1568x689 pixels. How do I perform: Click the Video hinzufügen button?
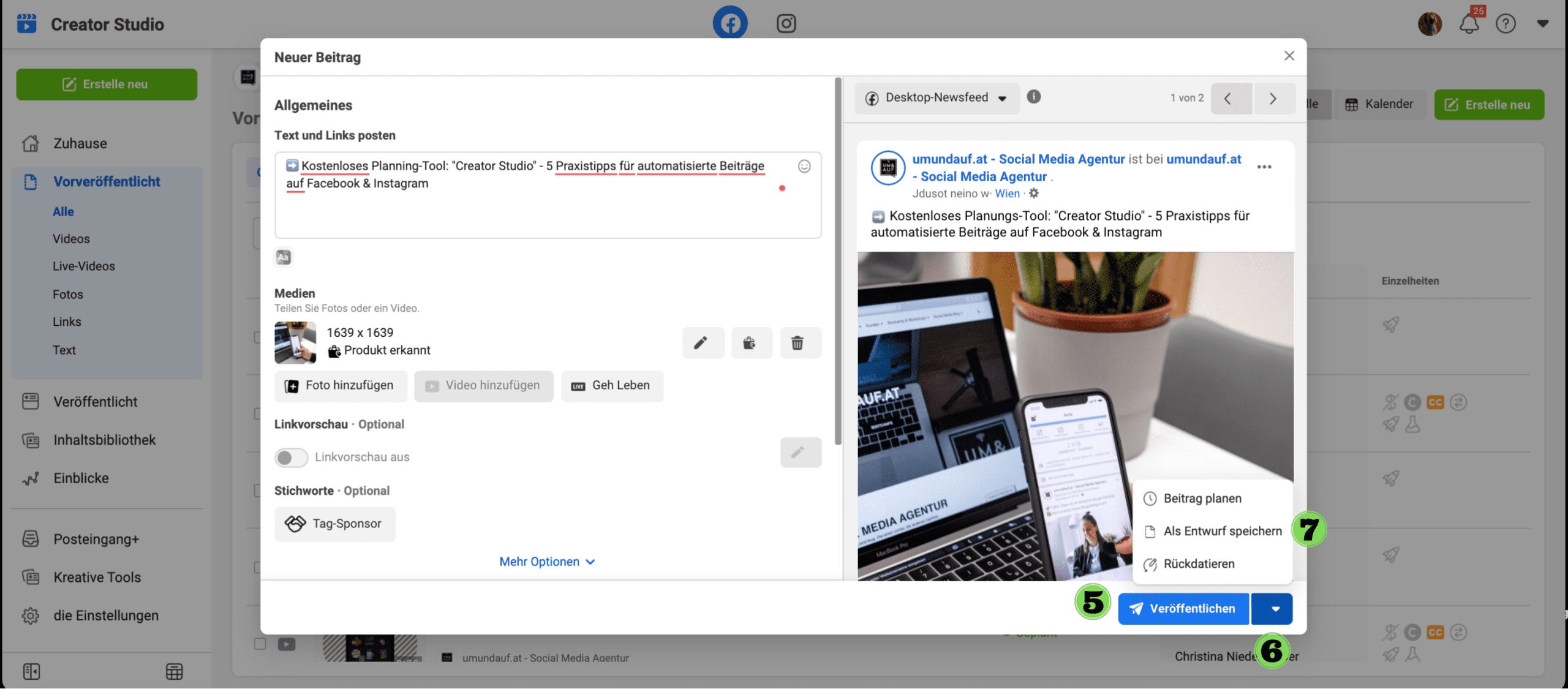pyautogui.click(x=483, y=386)
